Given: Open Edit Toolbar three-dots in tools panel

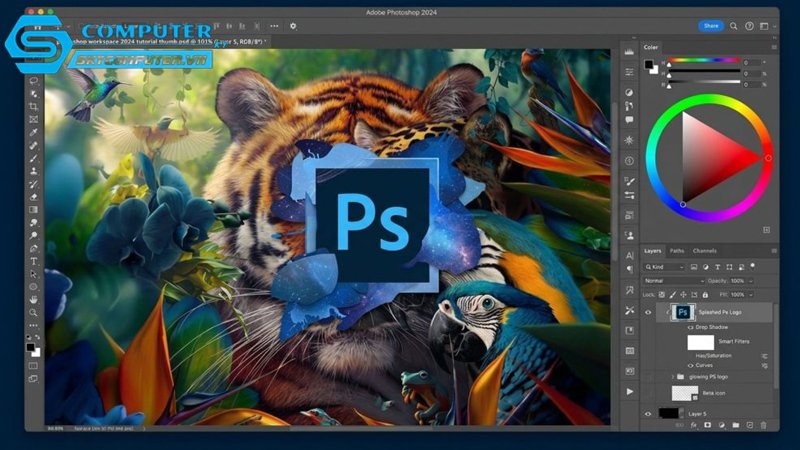Looking at the screenshot, I should (x=34, y=325).
